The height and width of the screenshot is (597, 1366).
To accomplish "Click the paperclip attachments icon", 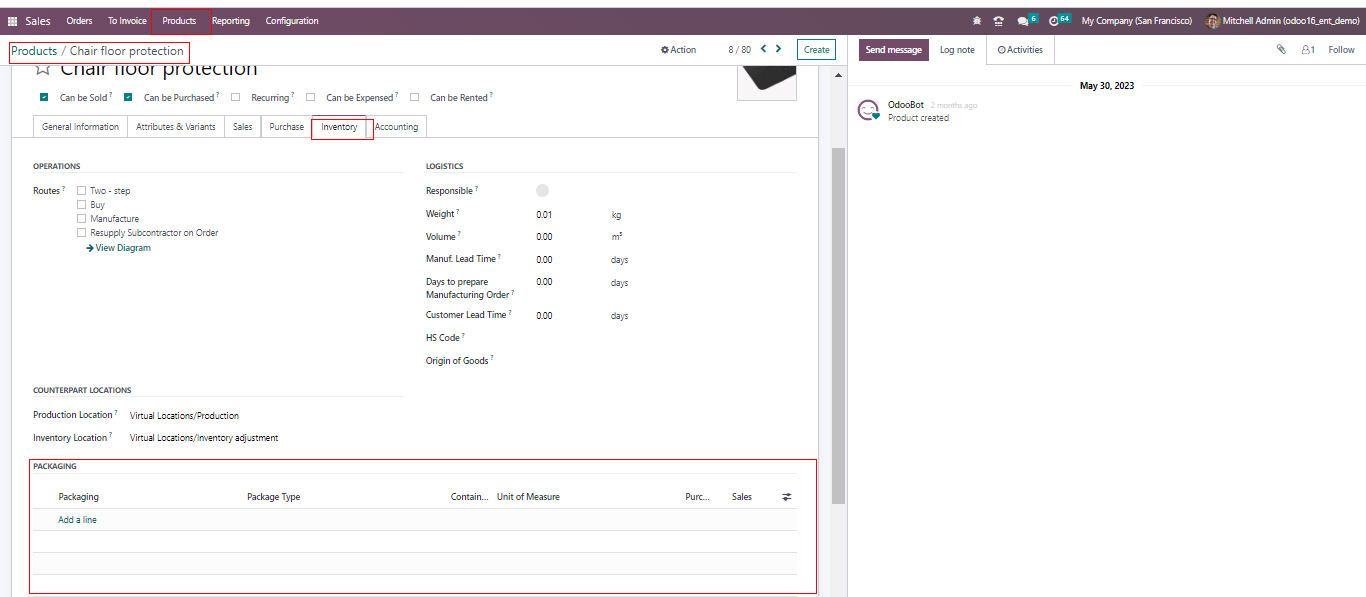I will (x=1281, y=49).
